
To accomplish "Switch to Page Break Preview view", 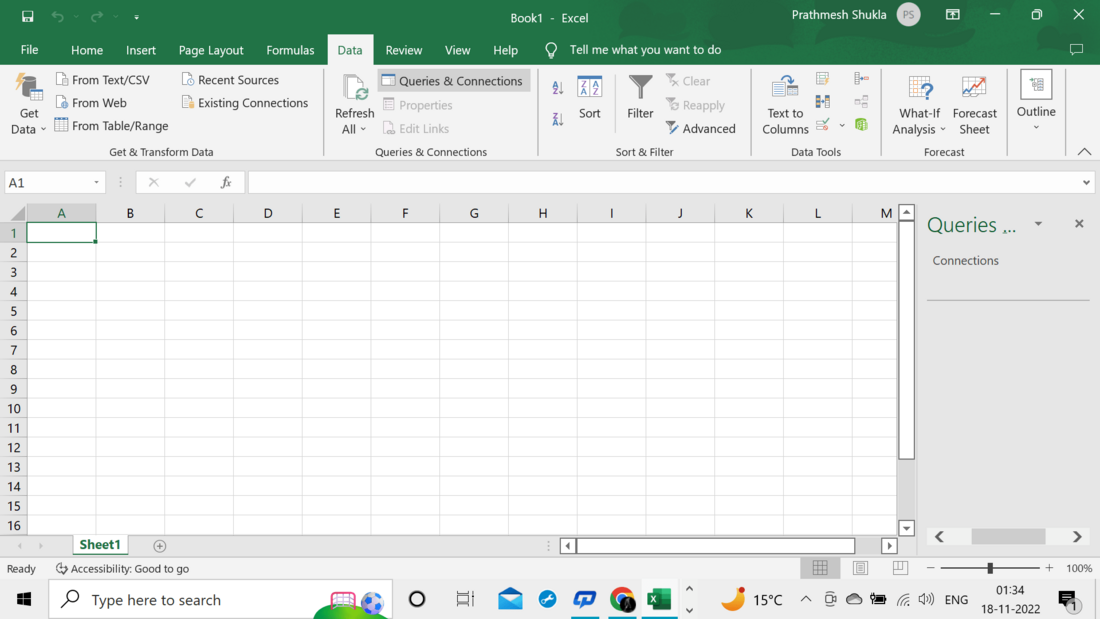I will (x=900, y=568).
